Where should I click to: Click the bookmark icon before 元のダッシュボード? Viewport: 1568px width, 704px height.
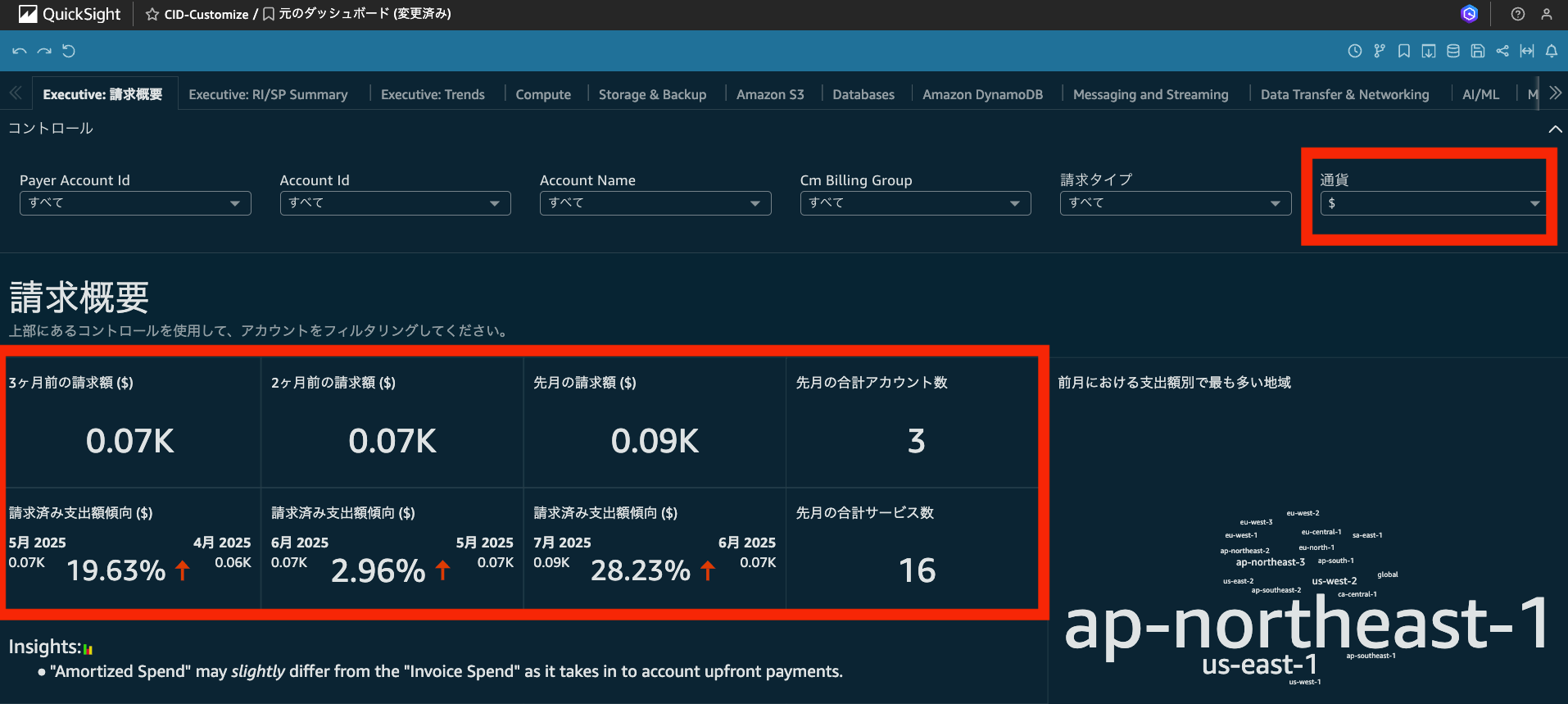point(269,14)
